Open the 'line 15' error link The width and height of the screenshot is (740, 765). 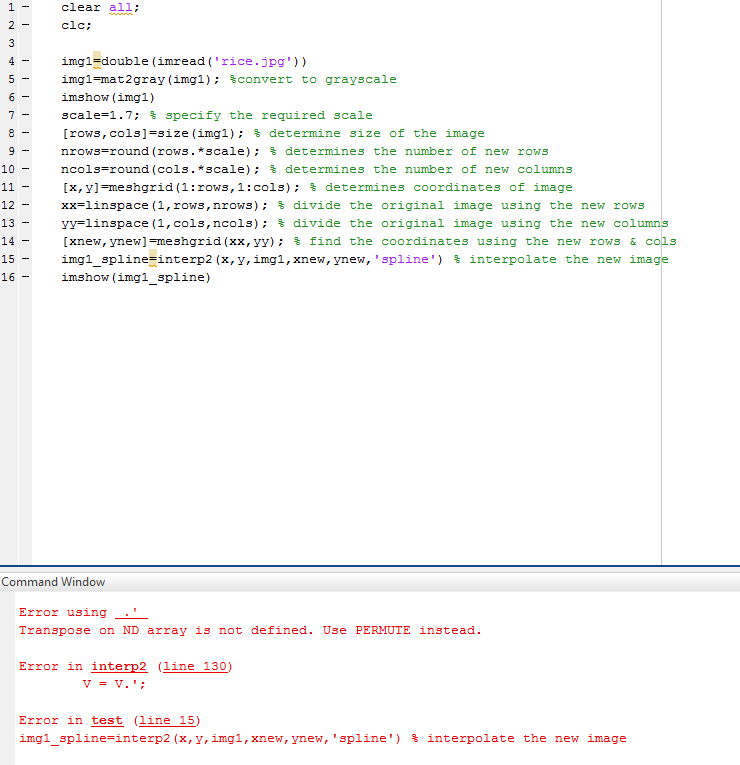coord(167,721)
